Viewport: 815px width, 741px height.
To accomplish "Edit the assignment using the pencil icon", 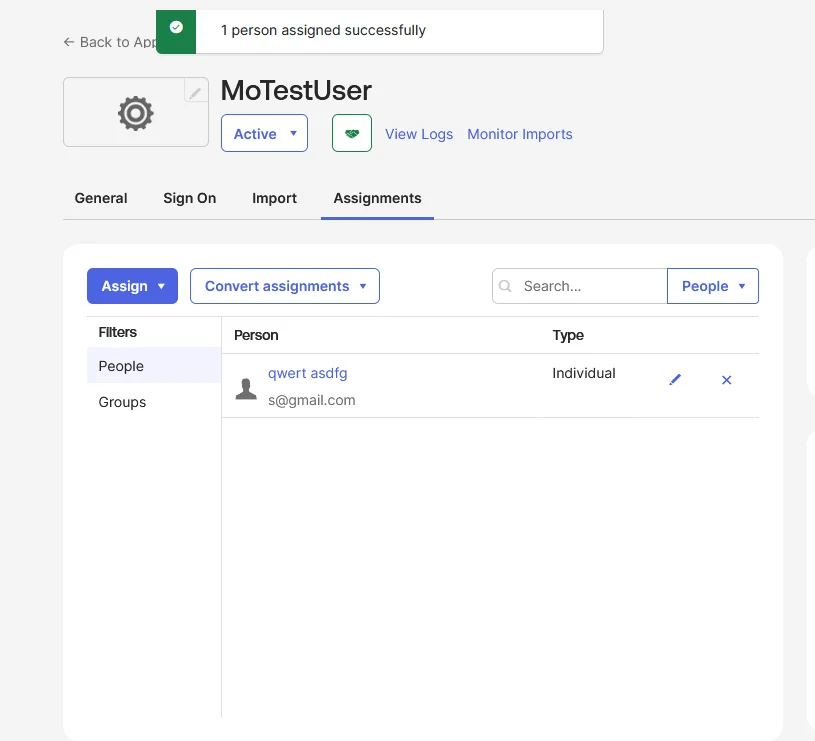I will pyautogui.click(x=675, y=379).
